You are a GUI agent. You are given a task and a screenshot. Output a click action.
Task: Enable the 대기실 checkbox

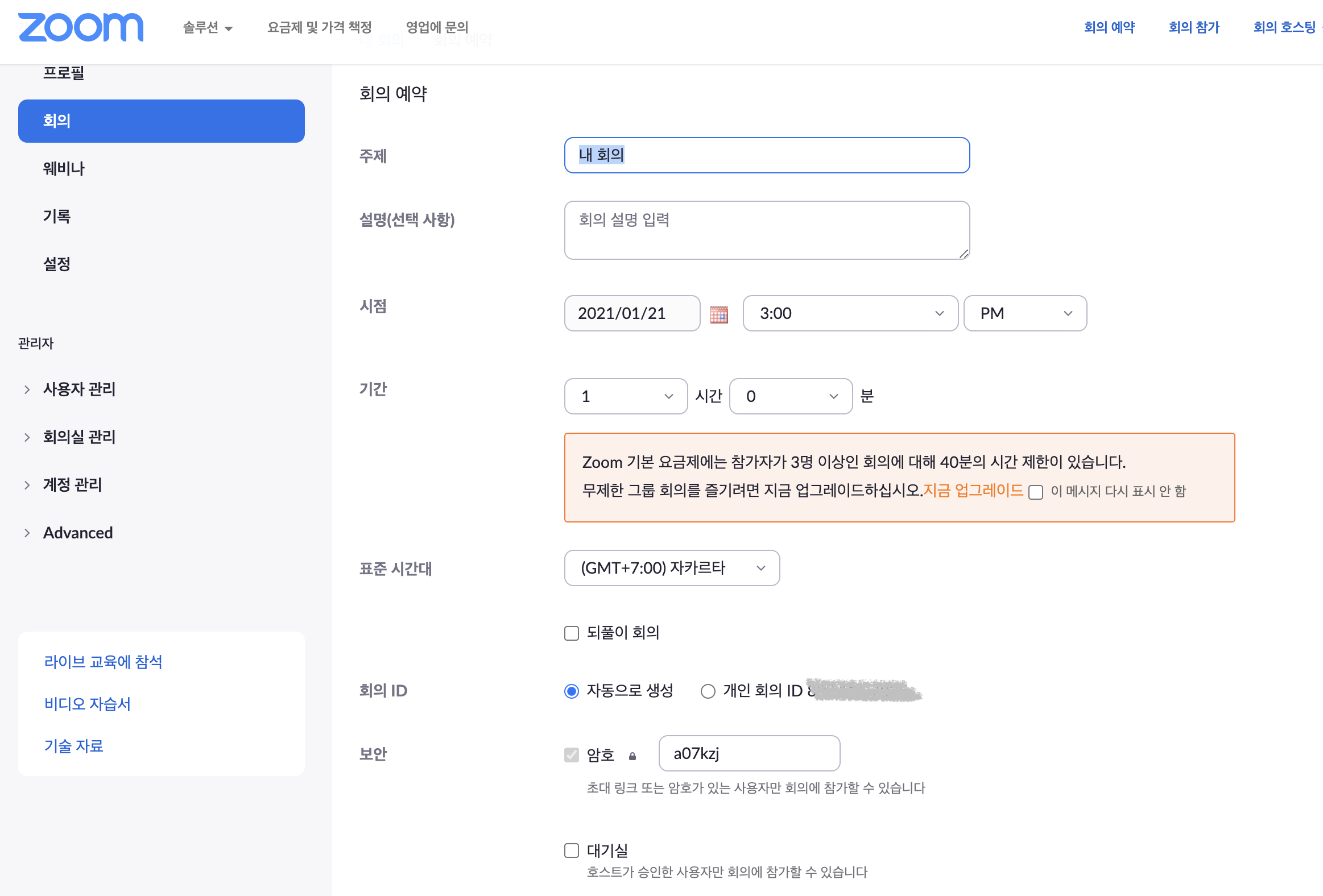coord(571,851)
